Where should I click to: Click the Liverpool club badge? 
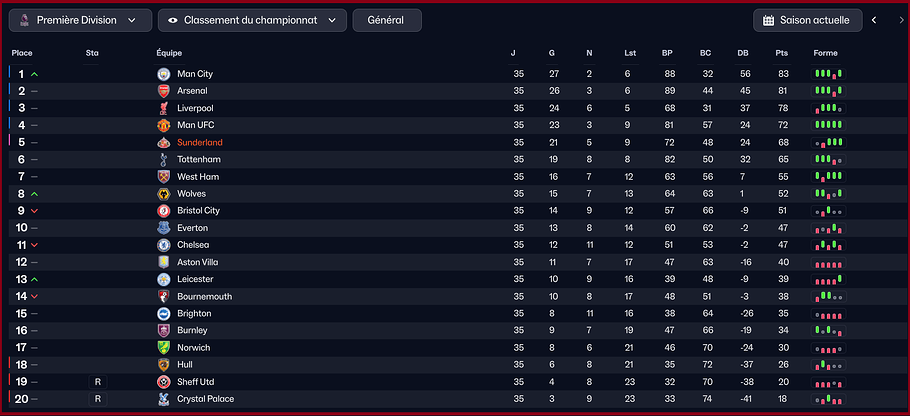tap(163, 108)
